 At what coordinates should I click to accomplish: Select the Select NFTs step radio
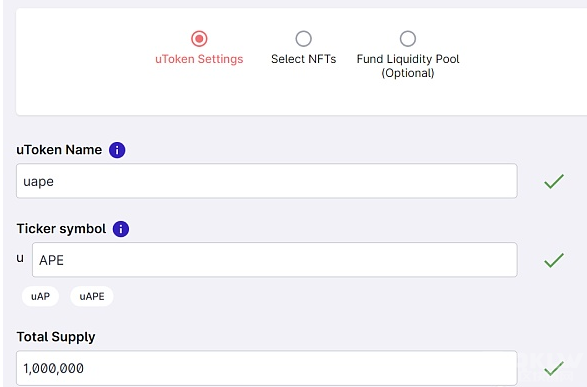(303, 39)
